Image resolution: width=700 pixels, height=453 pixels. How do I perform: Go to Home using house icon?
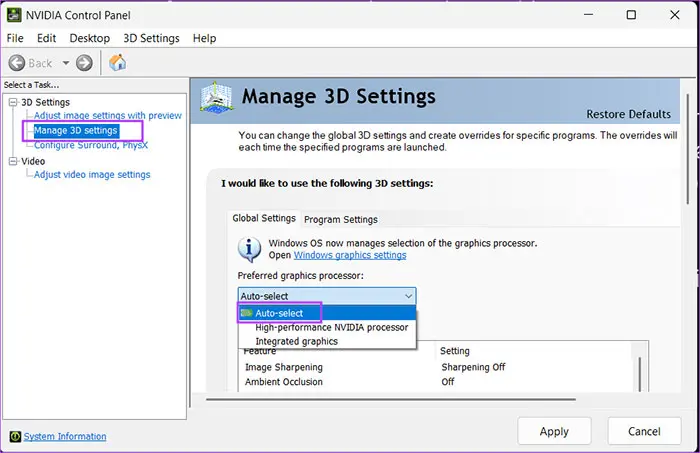click(x=117, y=62)
